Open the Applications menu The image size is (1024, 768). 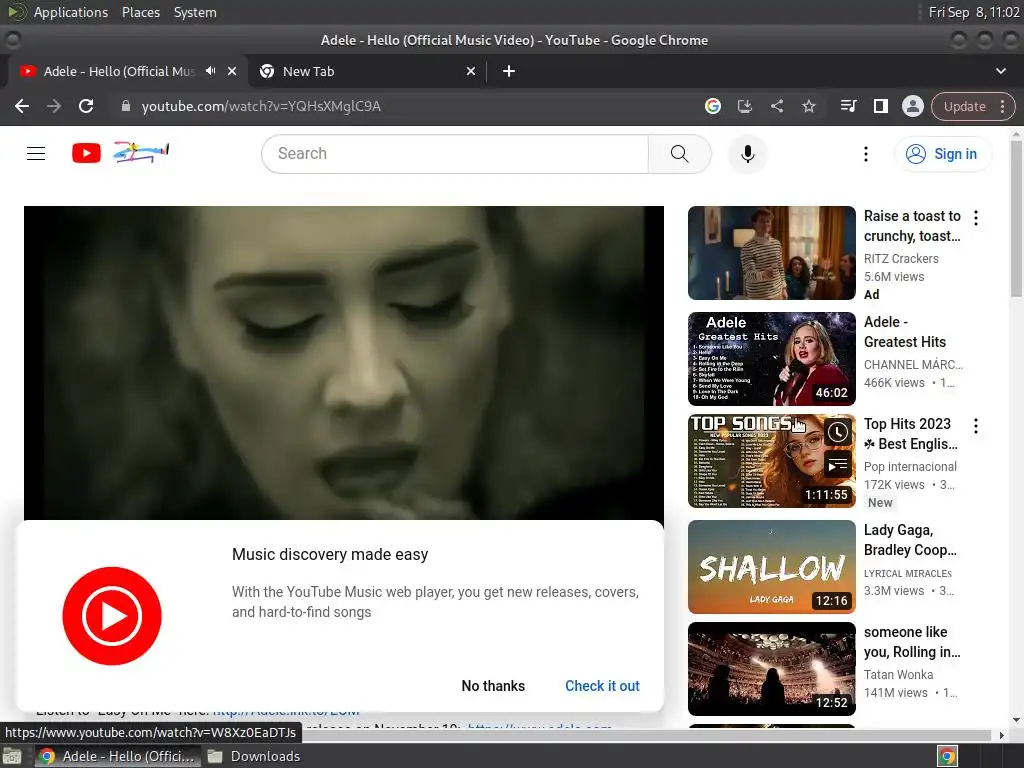point(71,12)
